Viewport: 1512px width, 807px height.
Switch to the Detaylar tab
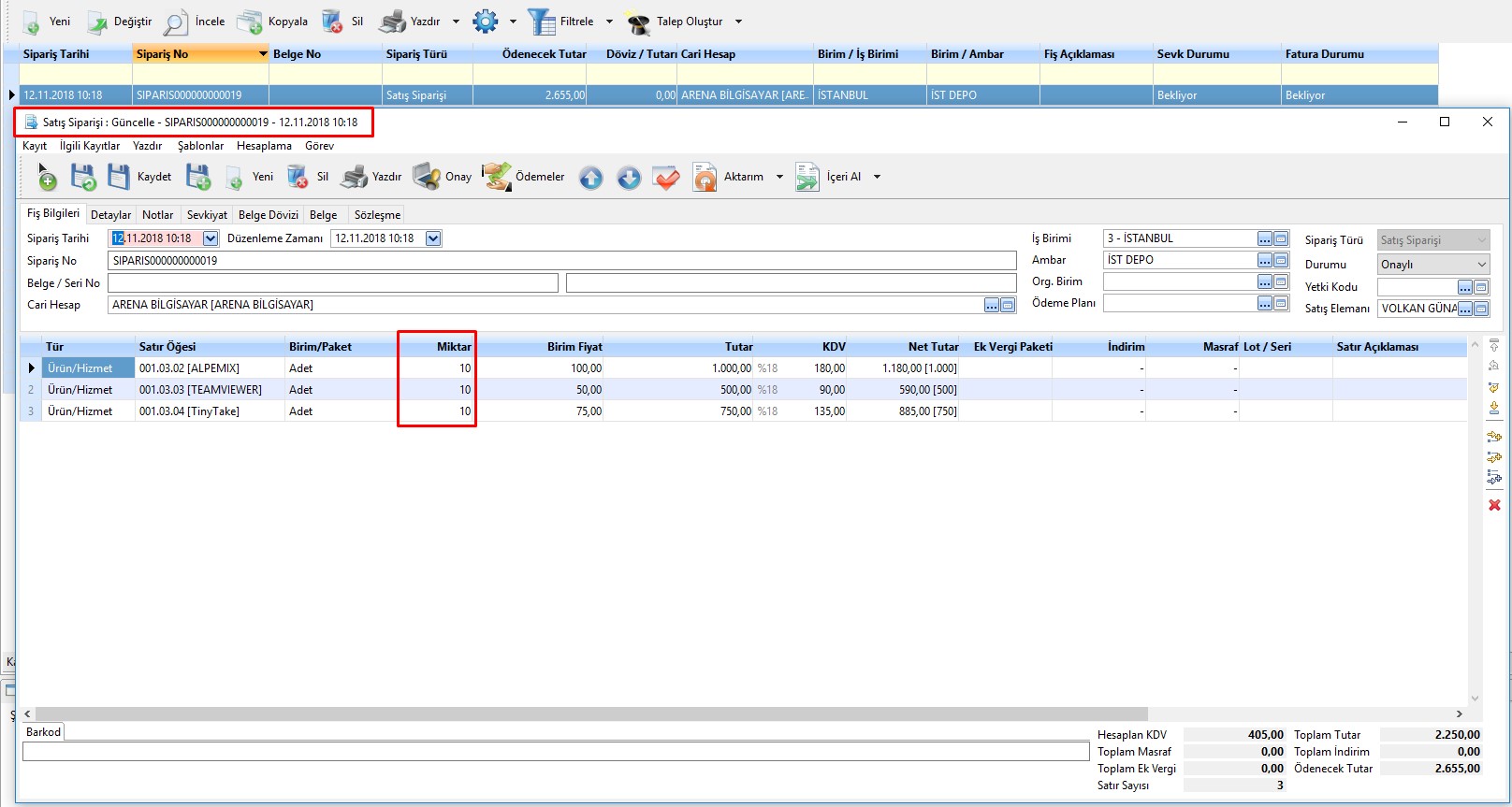coord(110,215)
